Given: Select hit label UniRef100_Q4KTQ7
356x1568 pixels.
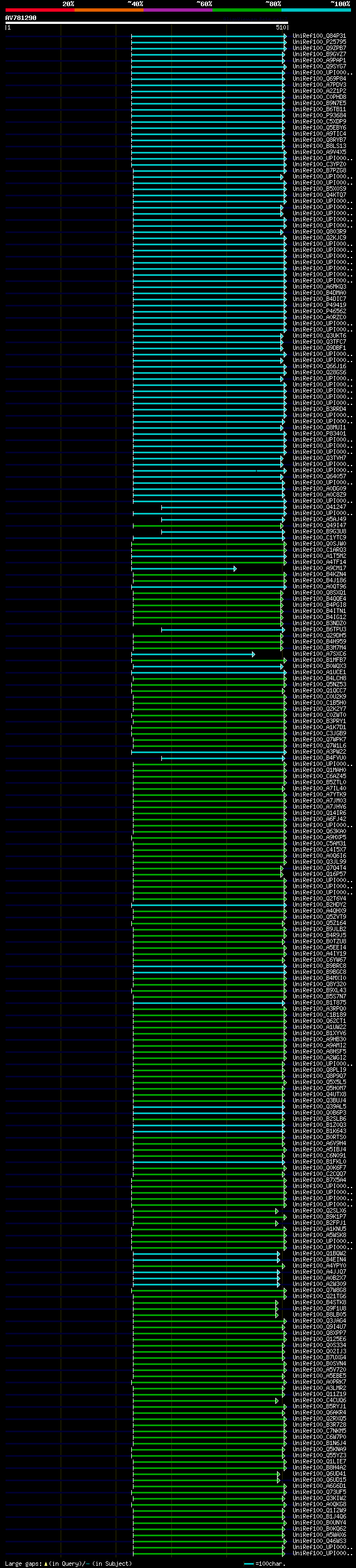Looking at the screenshot, I should click(319, 195).
